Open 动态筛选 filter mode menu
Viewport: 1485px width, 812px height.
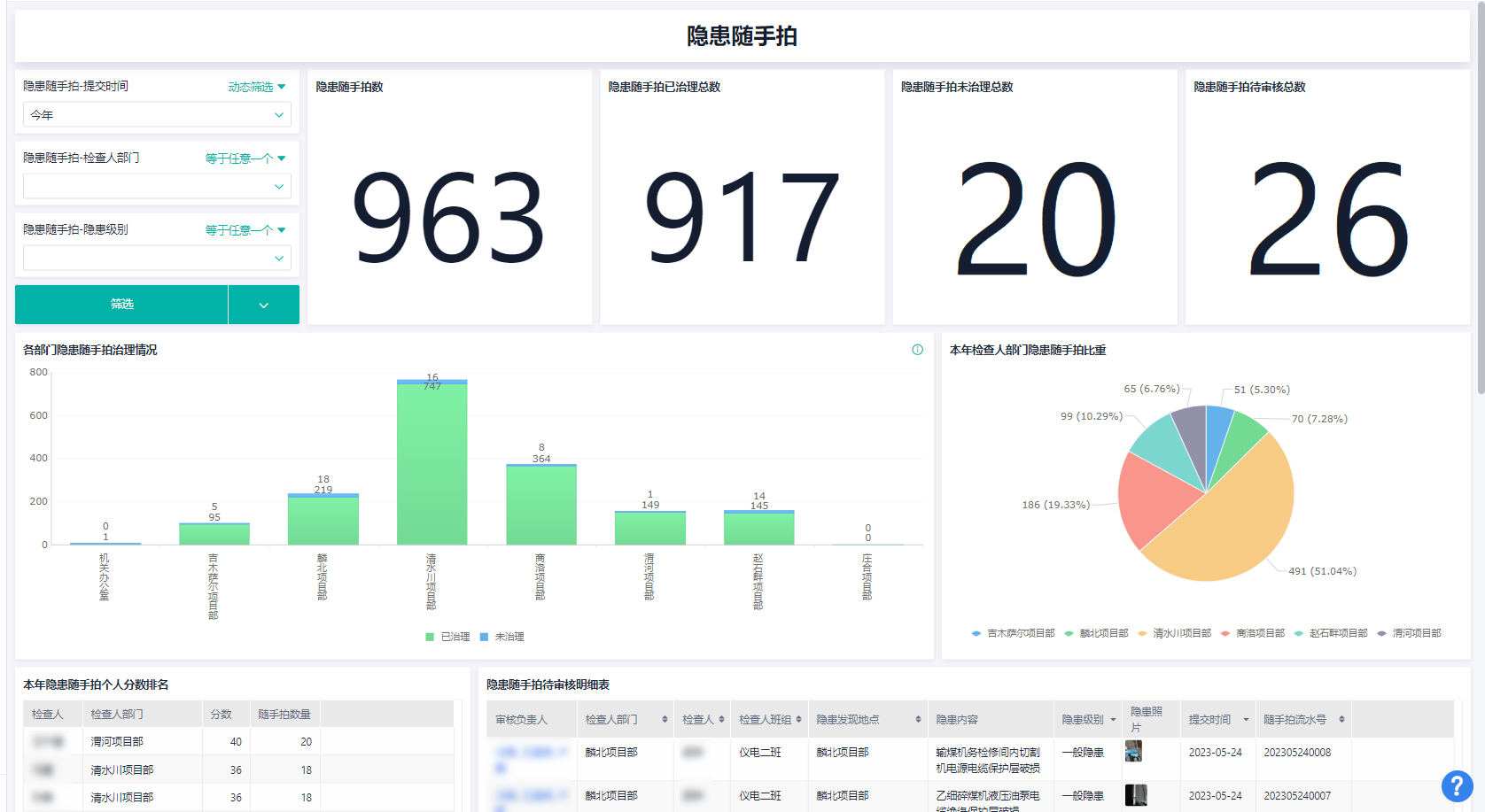[257, 87]
